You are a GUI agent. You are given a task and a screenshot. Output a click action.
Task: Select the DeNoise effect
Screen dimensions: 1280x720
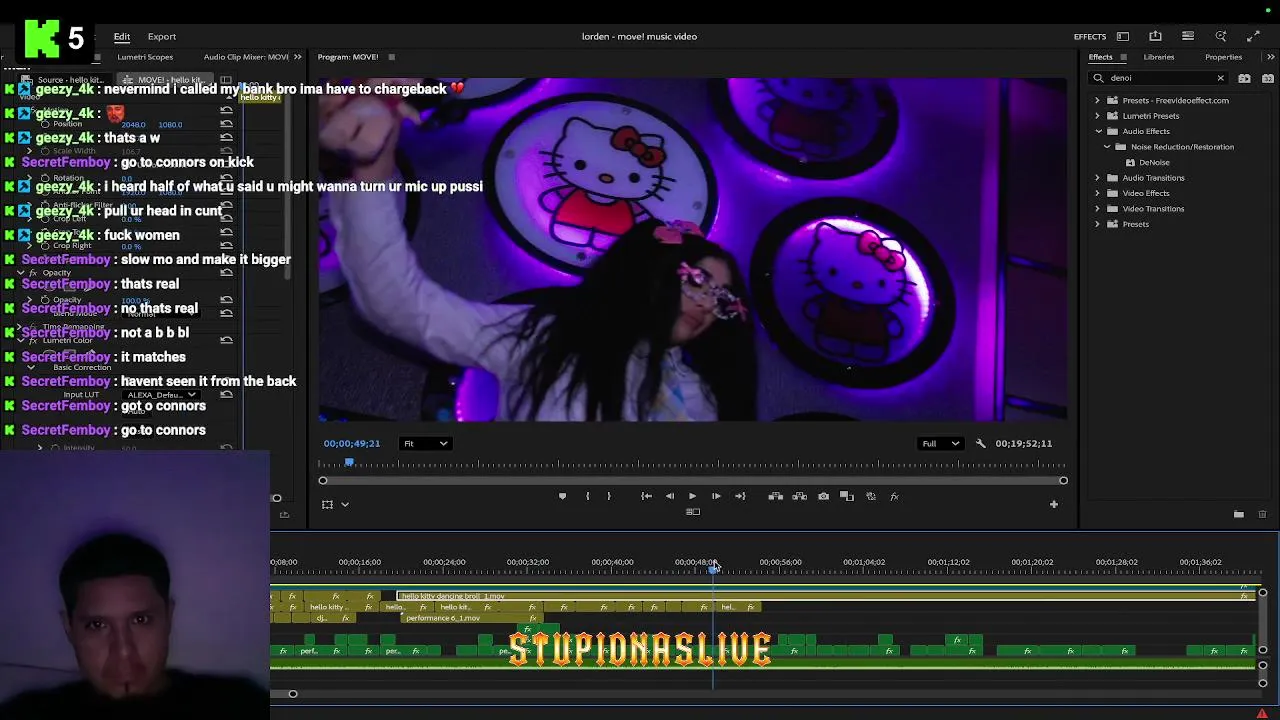pos(1153,162)
